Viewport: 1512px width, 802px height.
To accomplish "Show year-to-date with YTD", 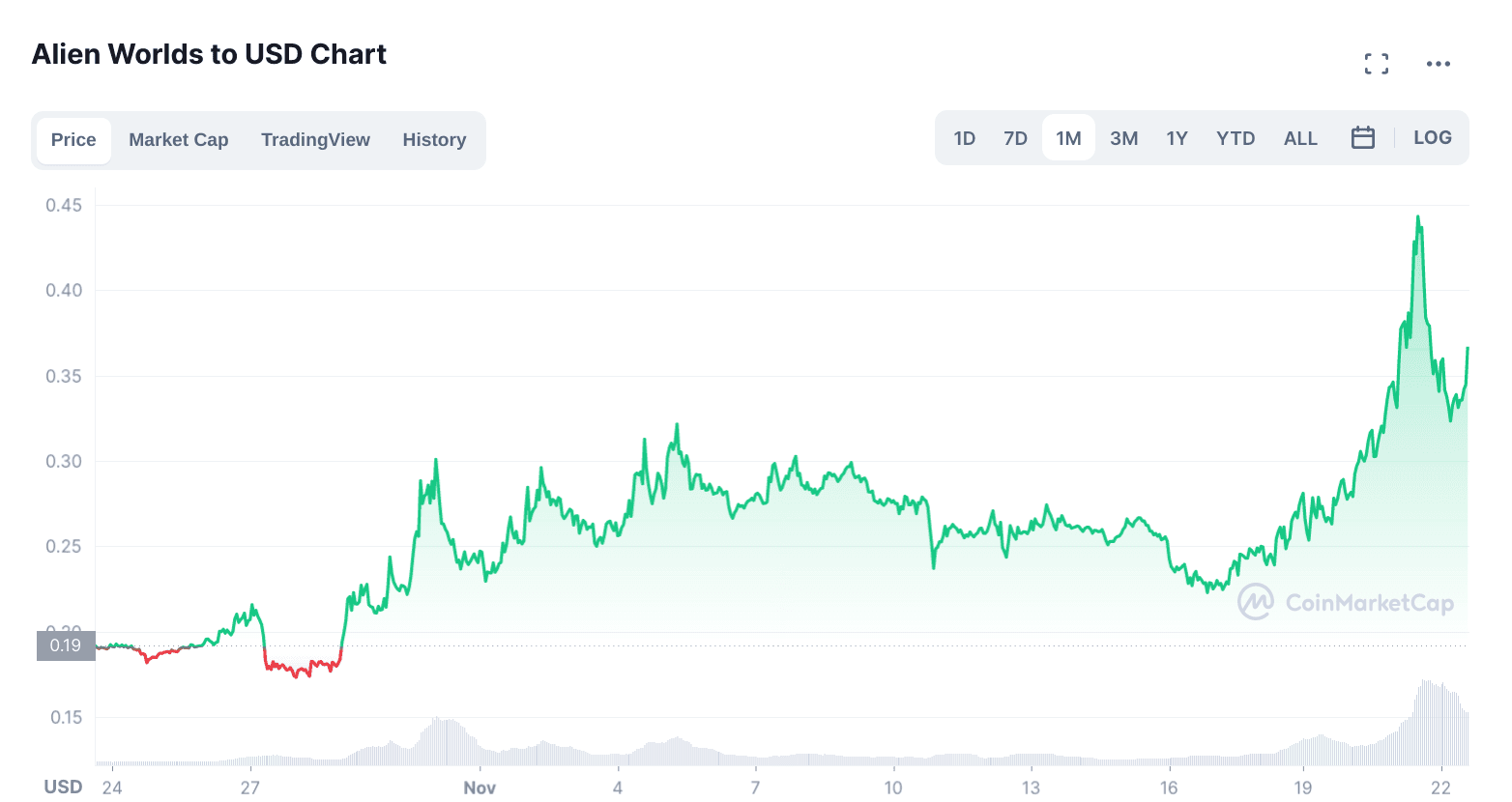I will pyautogui.click(x=1236, y=138).
